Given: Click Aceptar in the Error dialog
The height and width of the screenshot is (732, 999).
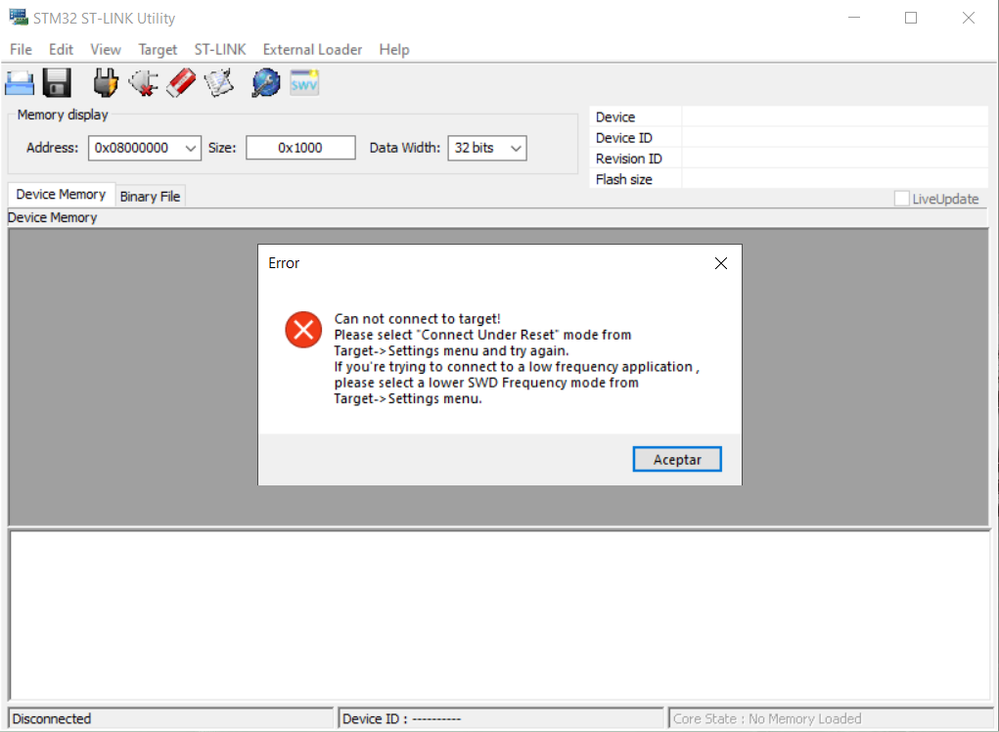Looking at the screenshot, I should pos(677,459).
